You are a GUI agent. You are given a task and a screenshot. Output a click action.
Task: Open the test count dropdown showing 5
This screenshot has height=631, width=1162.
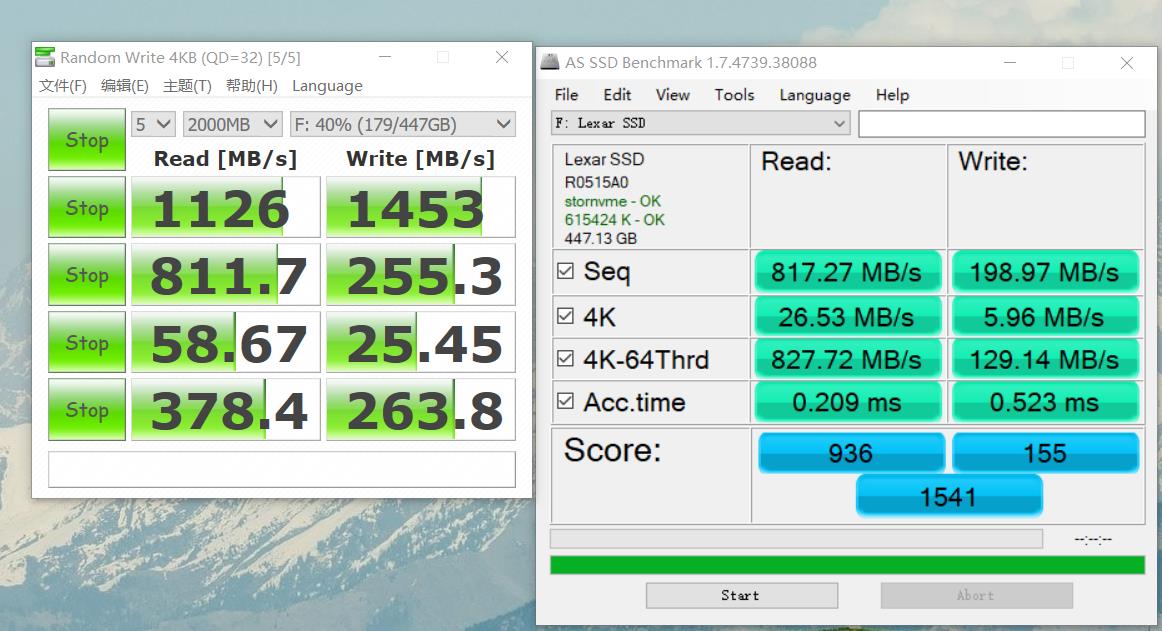click(x=153, y=124)
